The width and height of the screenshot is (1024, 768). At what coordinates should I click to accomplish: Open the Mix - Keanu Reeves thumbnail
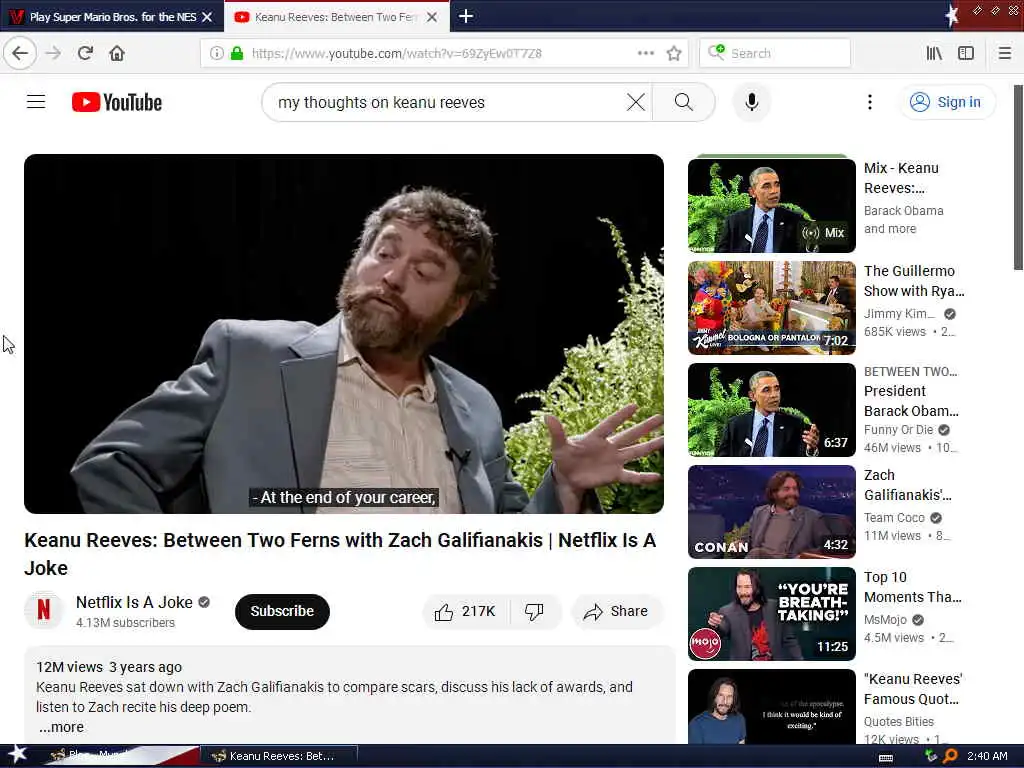coord(772,206)
